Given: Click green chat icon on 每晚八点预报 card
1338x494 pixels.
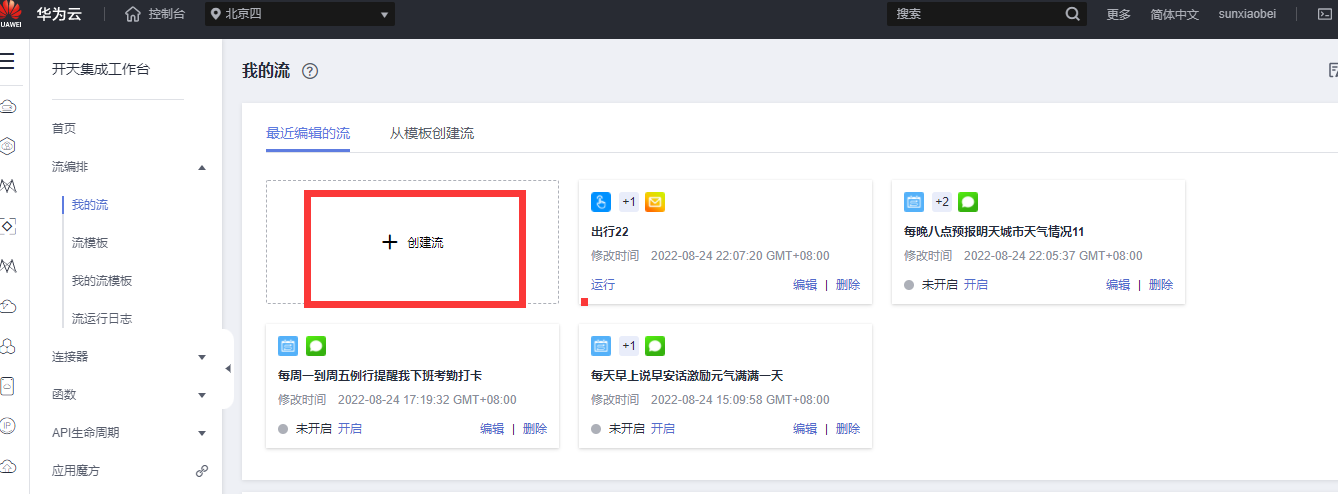Looking at the screenshot, I should [x=968, y=202].
